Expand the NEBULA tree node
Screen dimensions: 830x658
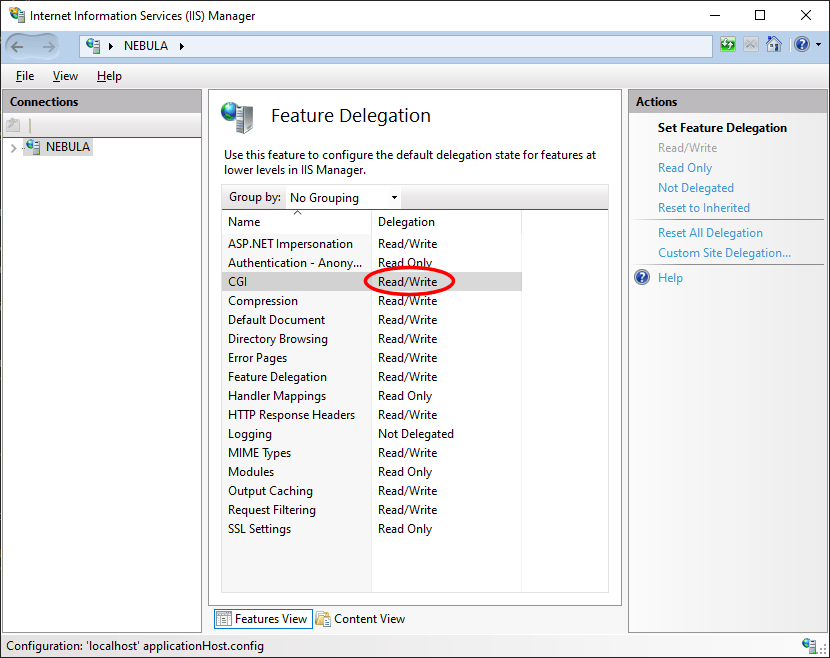coord(13,148)
